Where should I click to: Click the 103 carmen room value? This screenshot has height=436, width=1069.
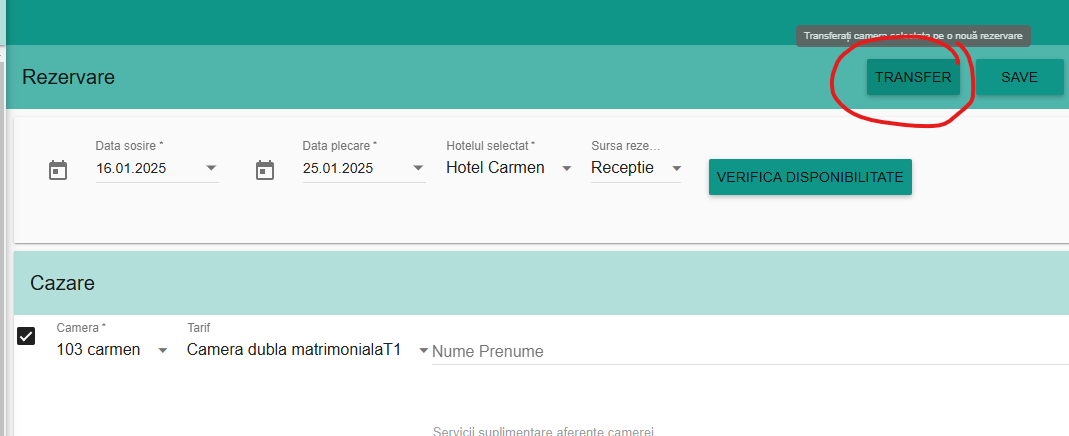[98, 349]
